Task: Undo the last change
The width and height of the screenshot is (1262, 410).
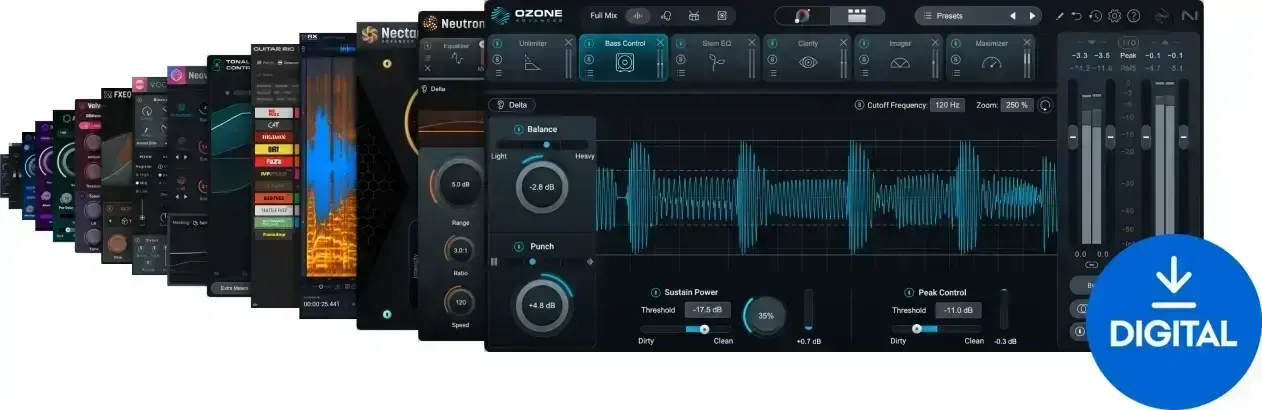Action: [1077, 16]
